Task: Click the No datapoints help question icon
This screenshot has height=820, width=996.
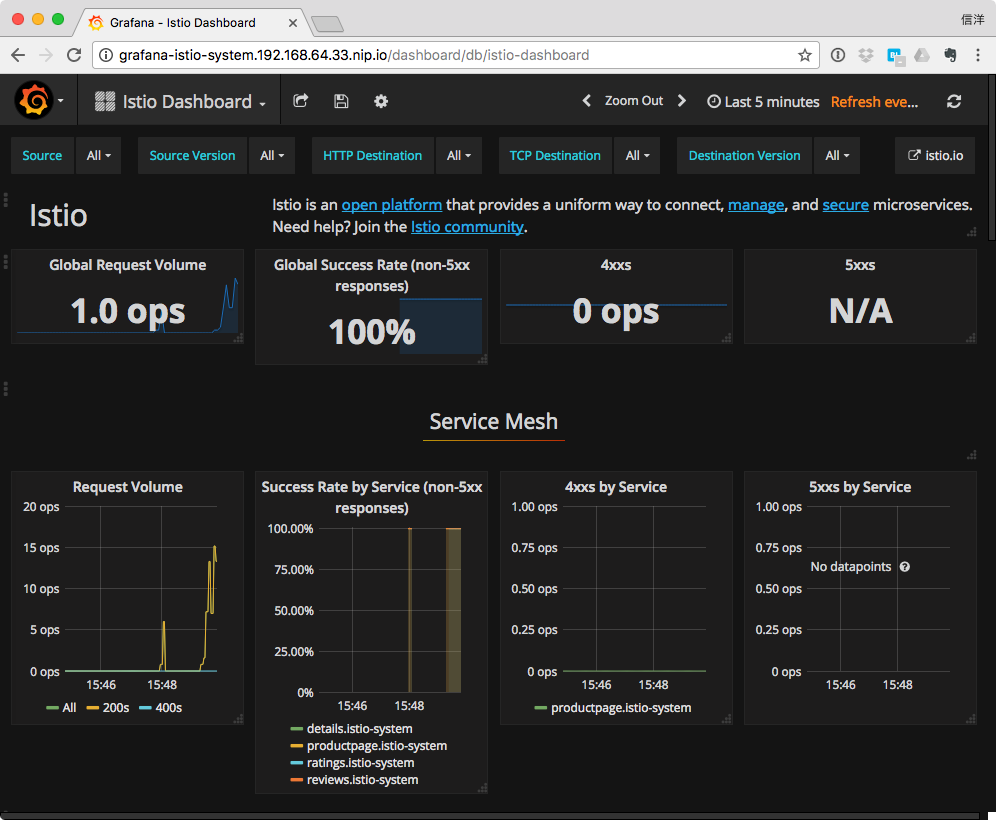Action: click(905, 567)
